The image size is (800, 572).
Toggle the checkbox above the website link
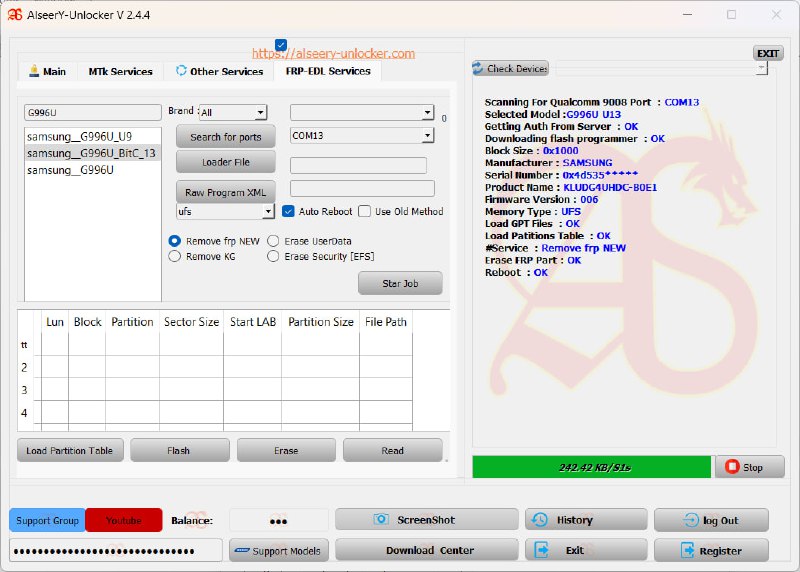281,44
